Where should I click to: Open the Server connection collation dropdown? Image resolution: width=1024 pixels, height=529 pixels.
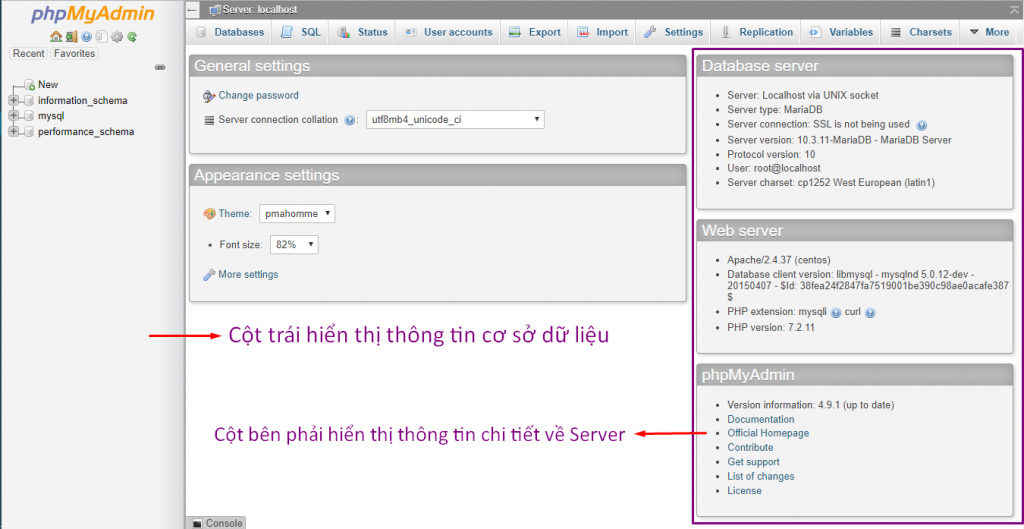click(455, 120)
